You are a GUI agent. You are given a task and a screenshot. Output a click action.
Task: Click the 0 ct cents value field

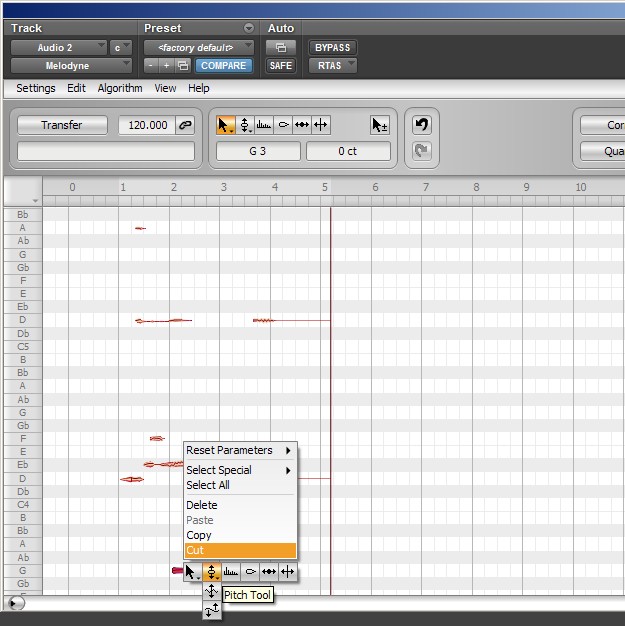point(348,151)
